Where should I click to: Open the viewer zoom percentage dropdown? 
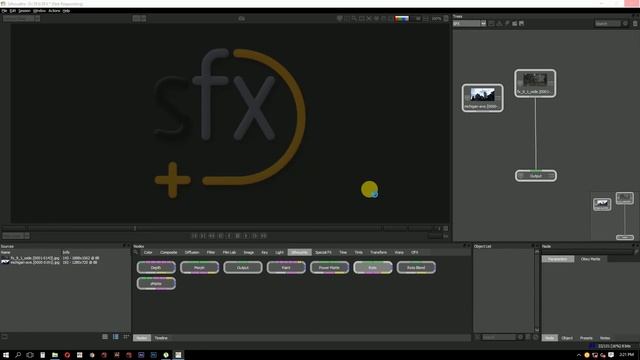click(436, 19)
